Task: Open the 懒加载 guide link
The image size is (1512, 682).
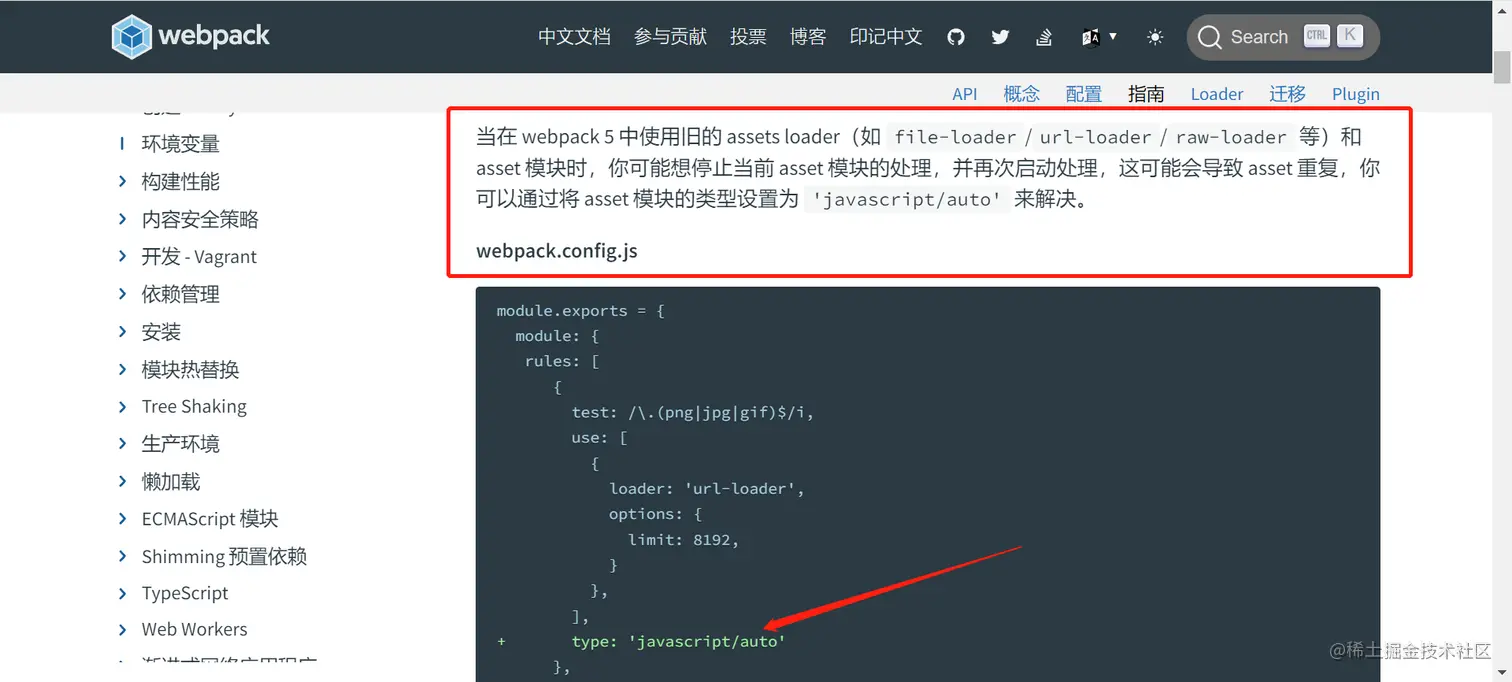Action: 171,482
